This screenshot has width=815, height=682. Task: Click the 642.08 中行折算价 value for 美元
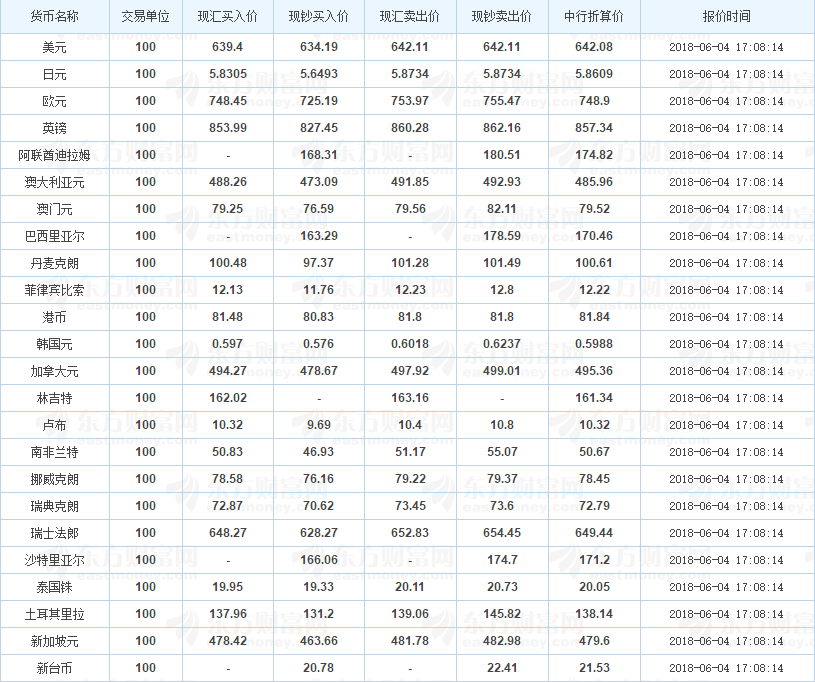(594, 47)
